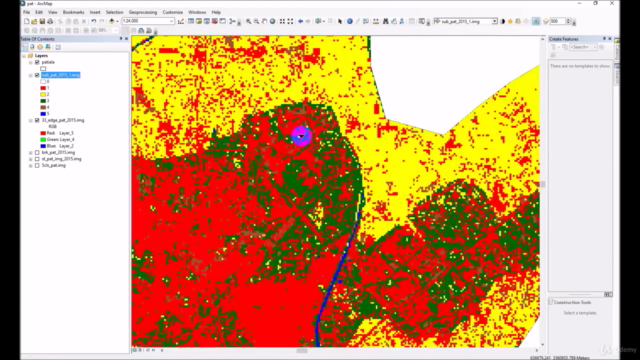Open the ModelBuilder cut-tool icon
Image resolution: width=640 pixels, height=360 pixels.
point(233,21)
